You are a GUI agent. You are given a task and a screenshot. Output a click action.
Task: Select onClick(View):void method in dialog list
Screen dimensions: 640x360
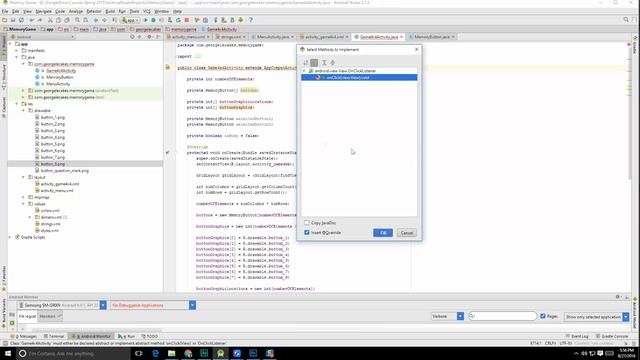coord(359,78)
